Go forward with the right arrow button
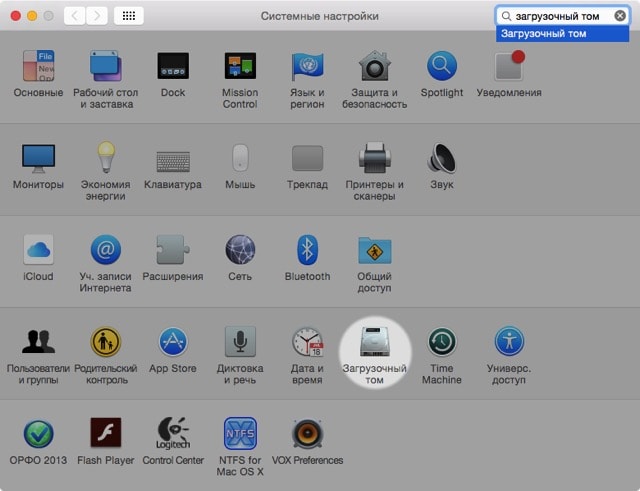This screenshot has width=640, height=491. [x=97, y=16]
